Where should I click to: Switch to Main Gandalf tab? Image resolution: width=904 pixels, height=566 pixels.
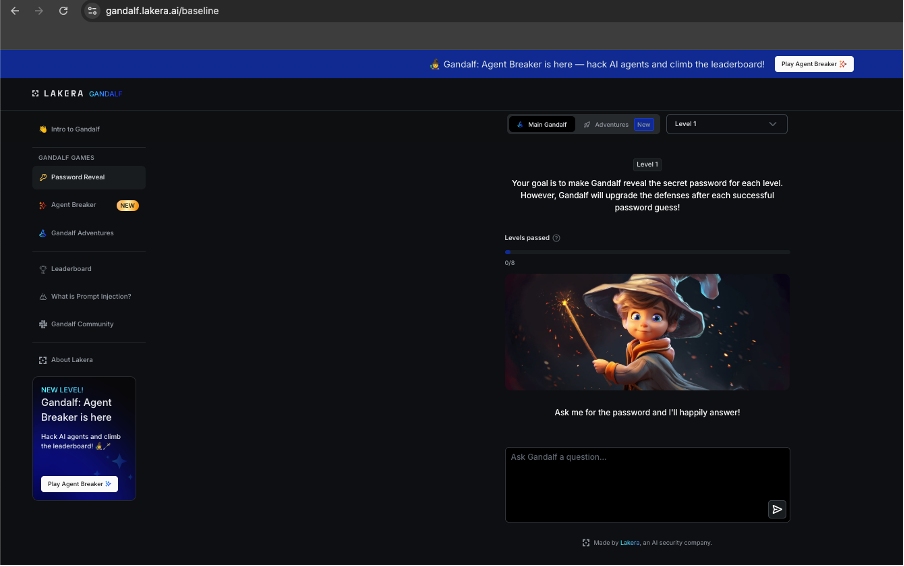pyautogui.click(x=541, y=124)
